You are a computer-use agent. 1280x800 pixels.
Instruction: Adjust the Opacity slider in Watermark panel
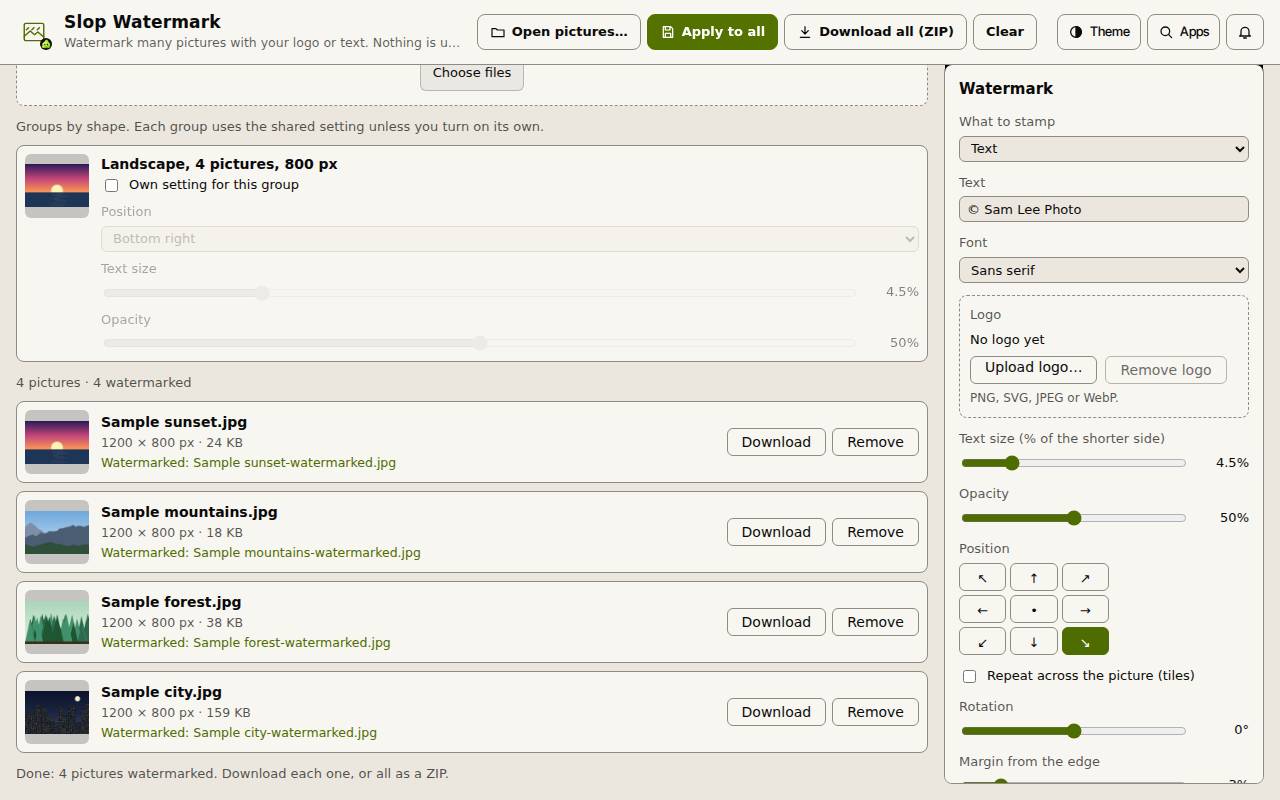click(1073, 518)
